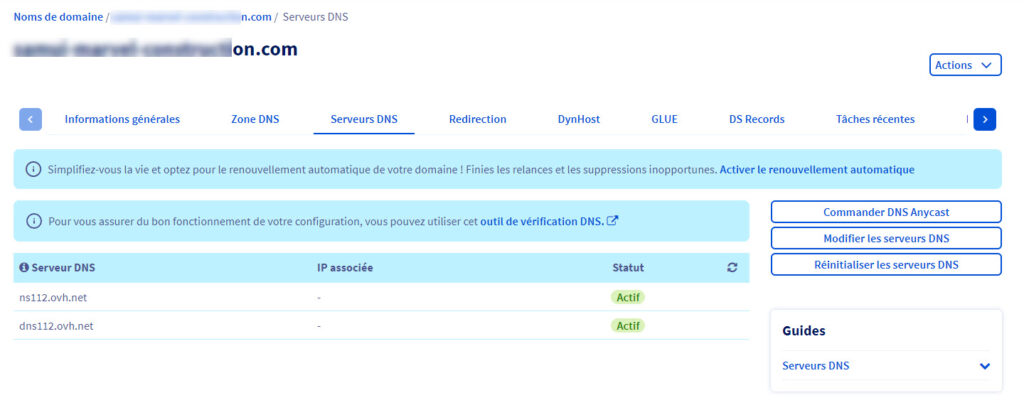Open the DS Records tab
Image resolution: width=1024 pixels, height=405 pixels.
pyautogui.click(x=756, y=119)
